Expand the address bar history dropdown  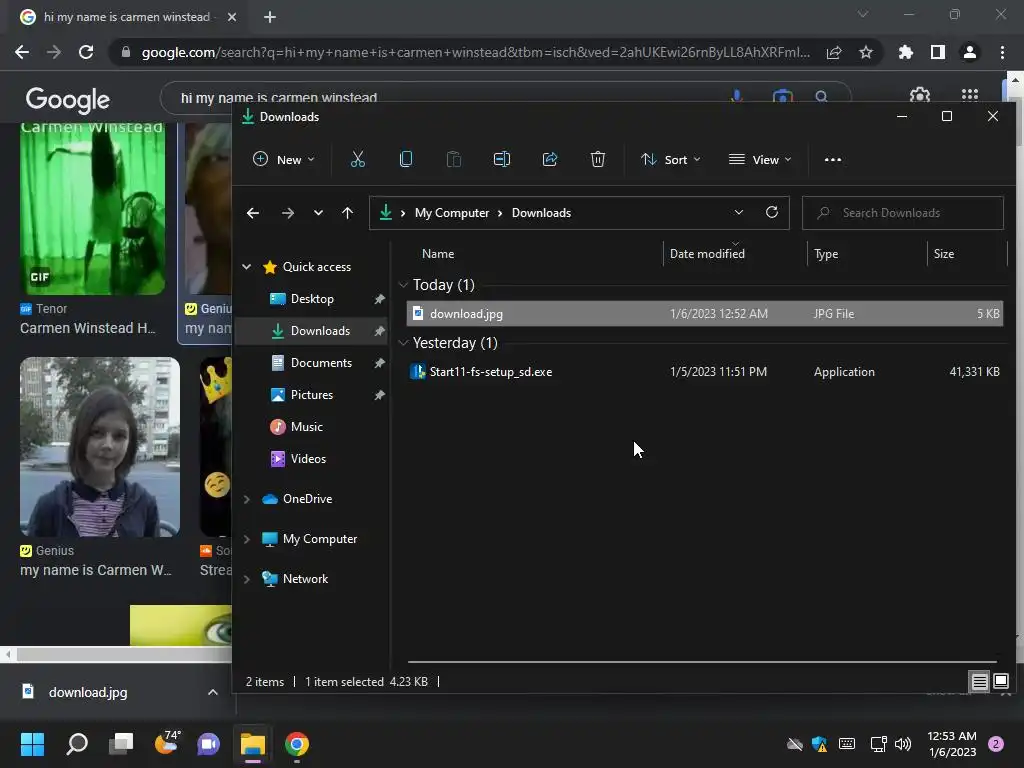pyautogui.click(x=739, y=212)
